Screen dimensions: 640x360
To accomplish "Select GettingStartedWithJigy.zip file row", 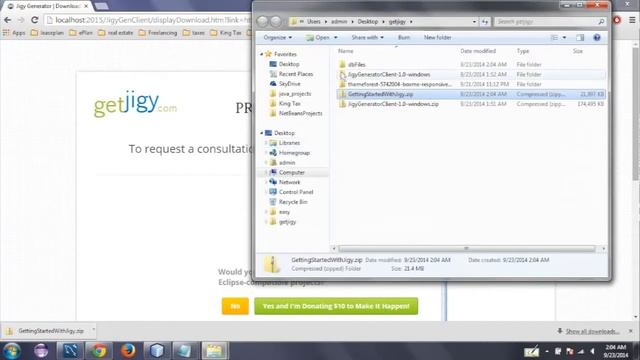I will [x=471, y=94].
